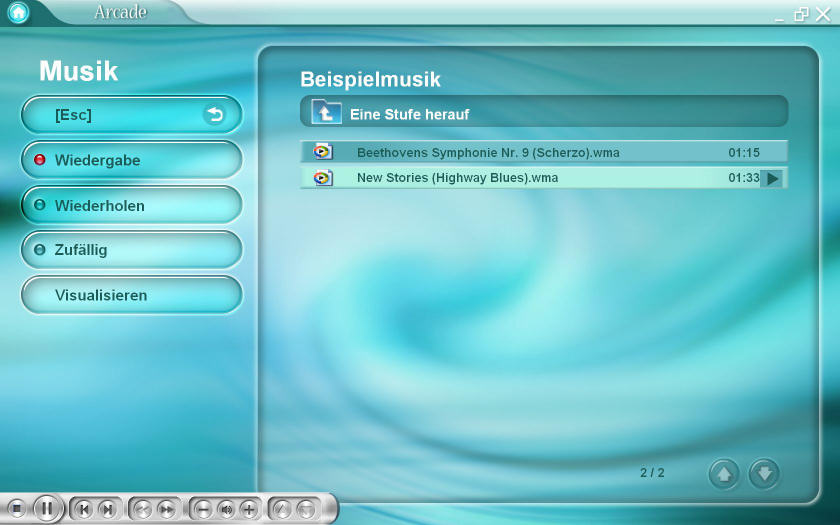
Task: Select the Wiedergabe option
Action: [x=132, y=160]
